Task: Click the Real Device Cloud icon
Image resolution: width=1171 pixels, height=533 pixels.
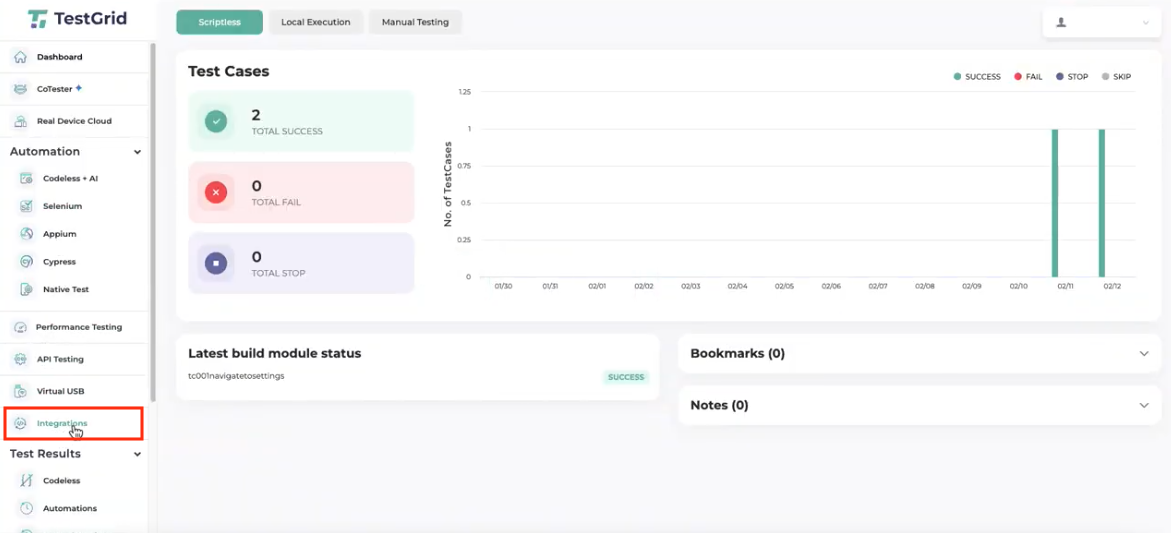Action: (x=21, y=121)
